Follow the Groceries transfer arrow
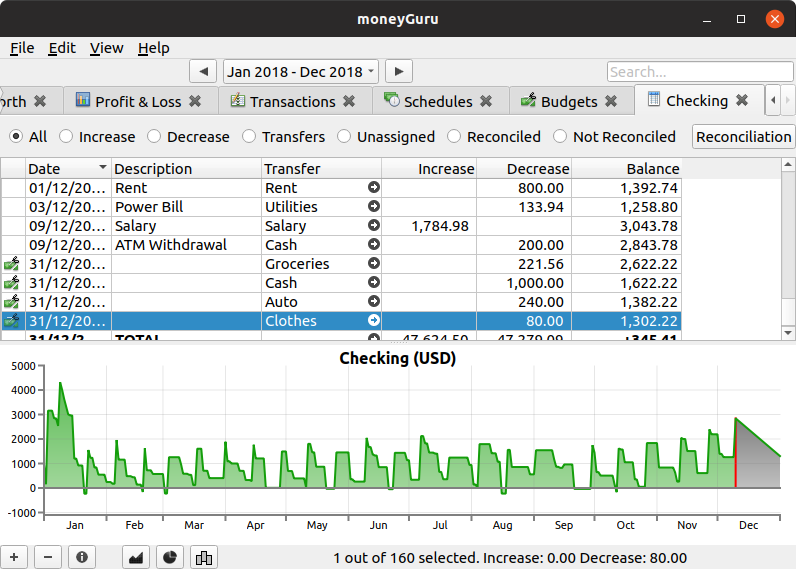796x569 pixels. [x=374, y=263]
